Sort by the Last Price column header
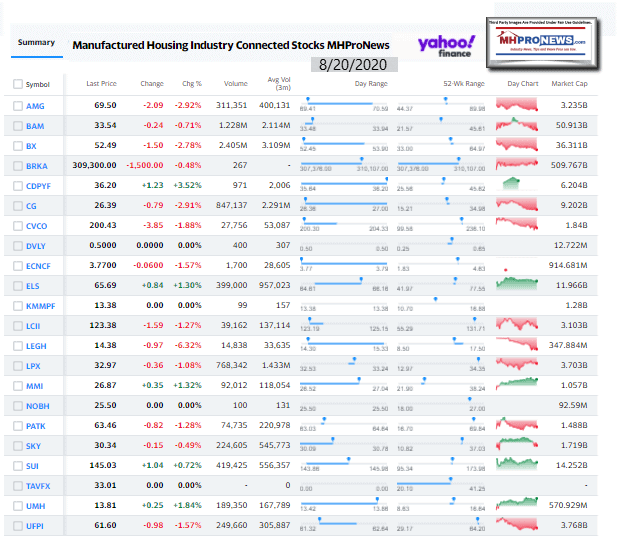 pos(101,84)
